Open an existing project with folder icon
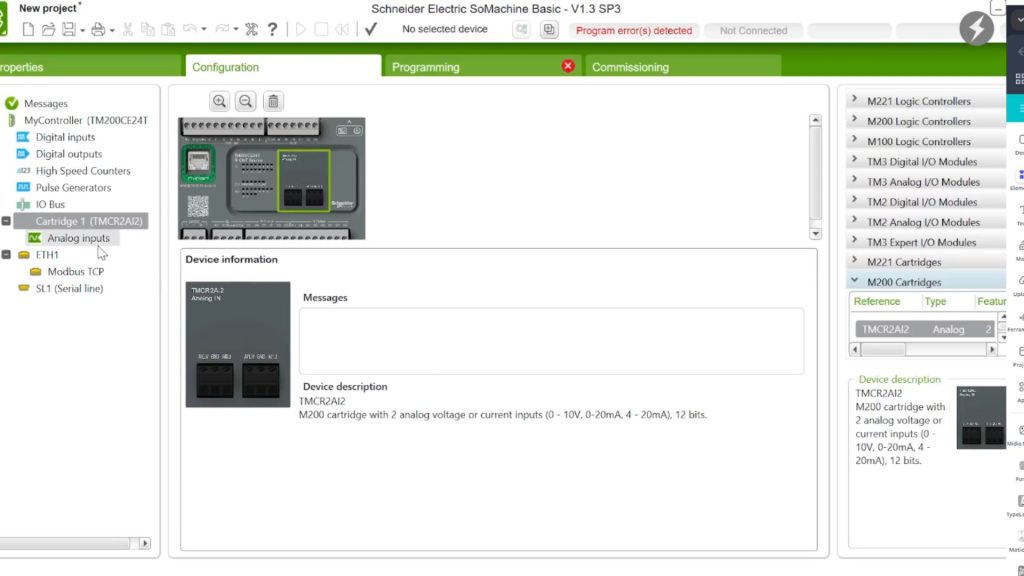Viewport: 1024px width, 576px height. pos(48,30)
